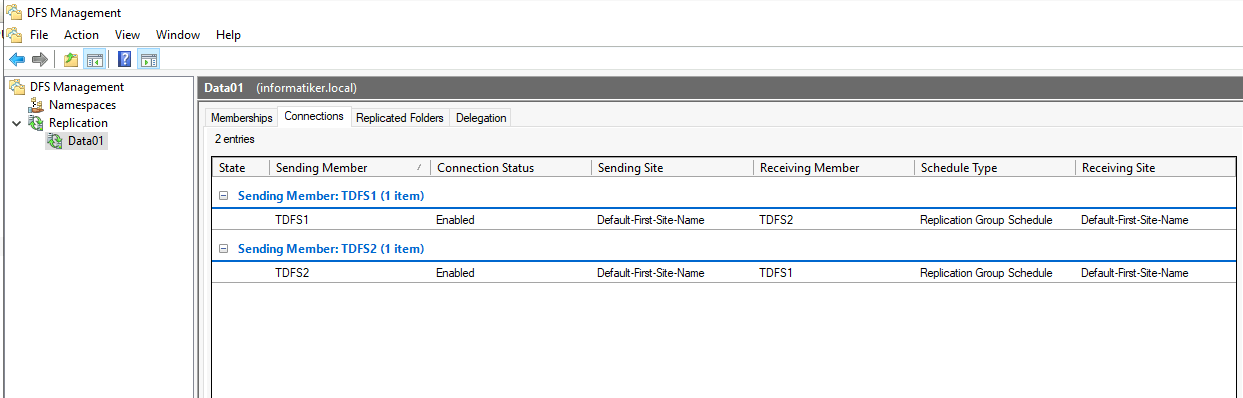Collapse the Replication tree node

tap(15, 123)
